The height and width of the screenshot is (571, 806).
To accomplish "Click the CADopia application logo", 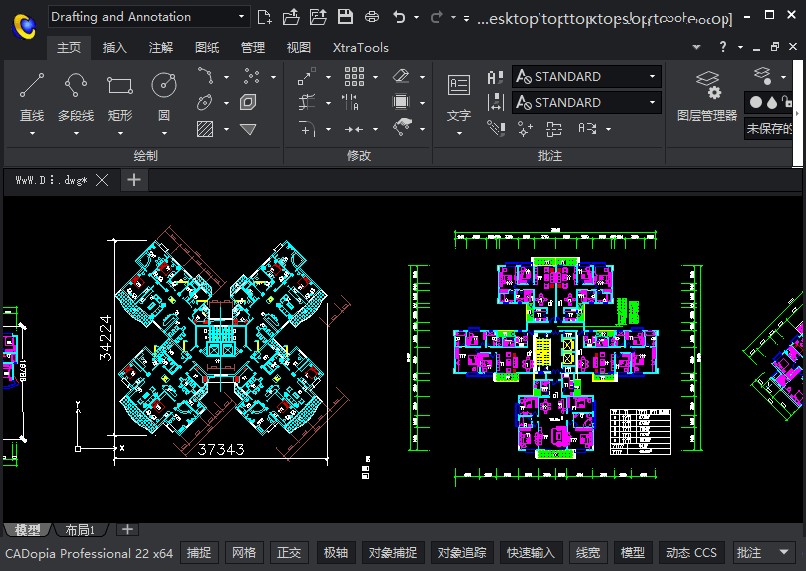I will click(24, 26).
